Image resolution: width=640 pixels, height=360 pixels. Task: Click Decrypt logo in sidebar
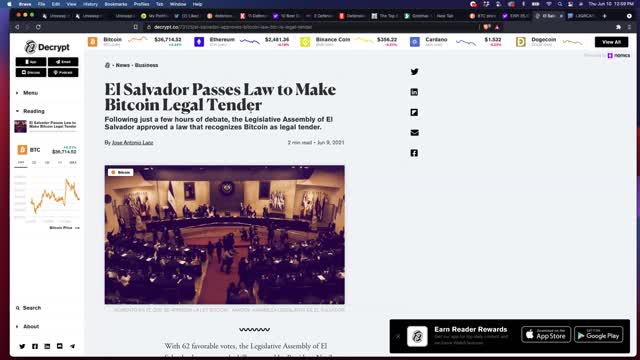coord(47,47)
